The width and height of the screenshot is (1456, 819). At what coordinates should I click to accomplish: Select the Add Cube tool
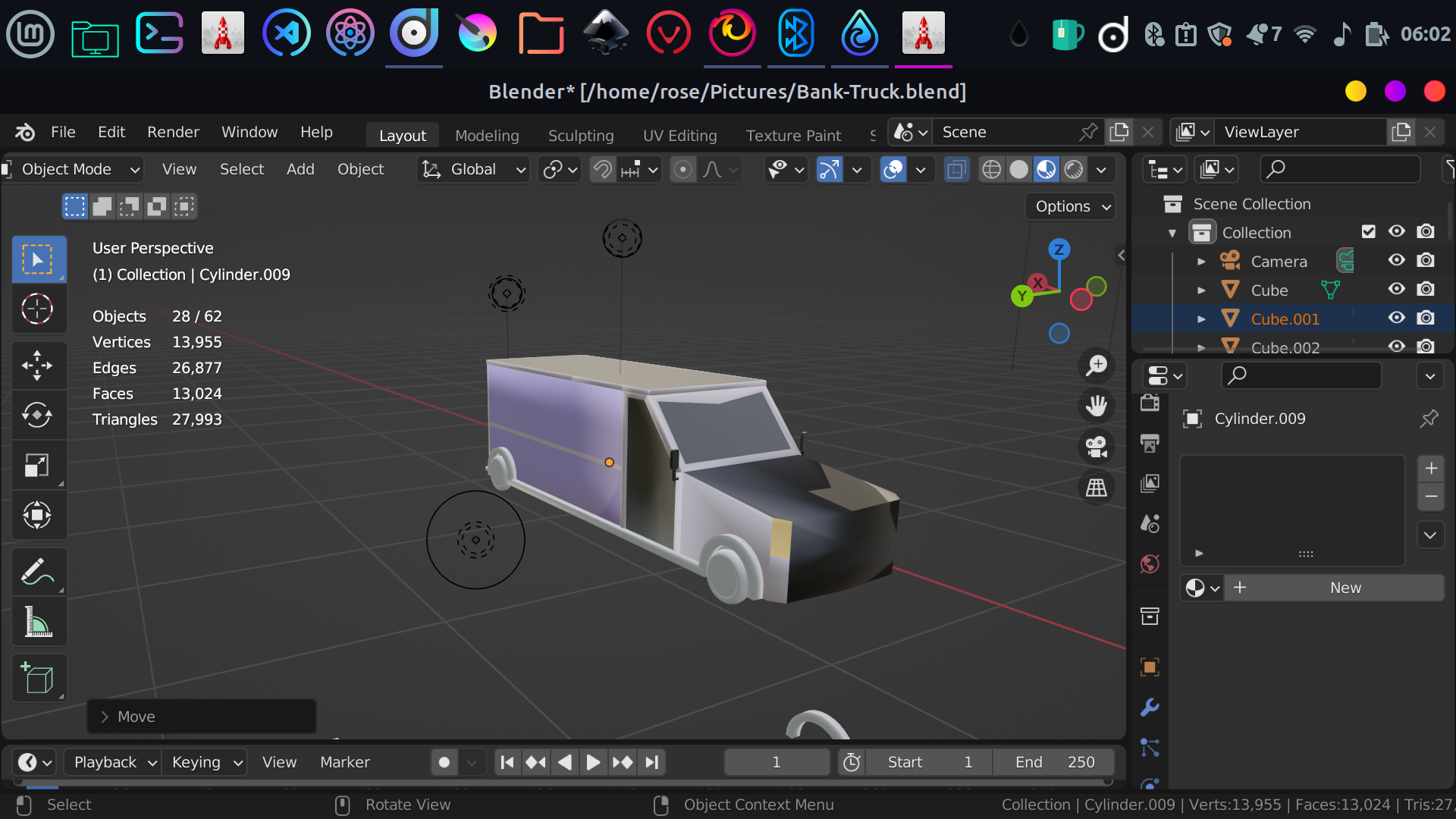(x=37, y=677)
